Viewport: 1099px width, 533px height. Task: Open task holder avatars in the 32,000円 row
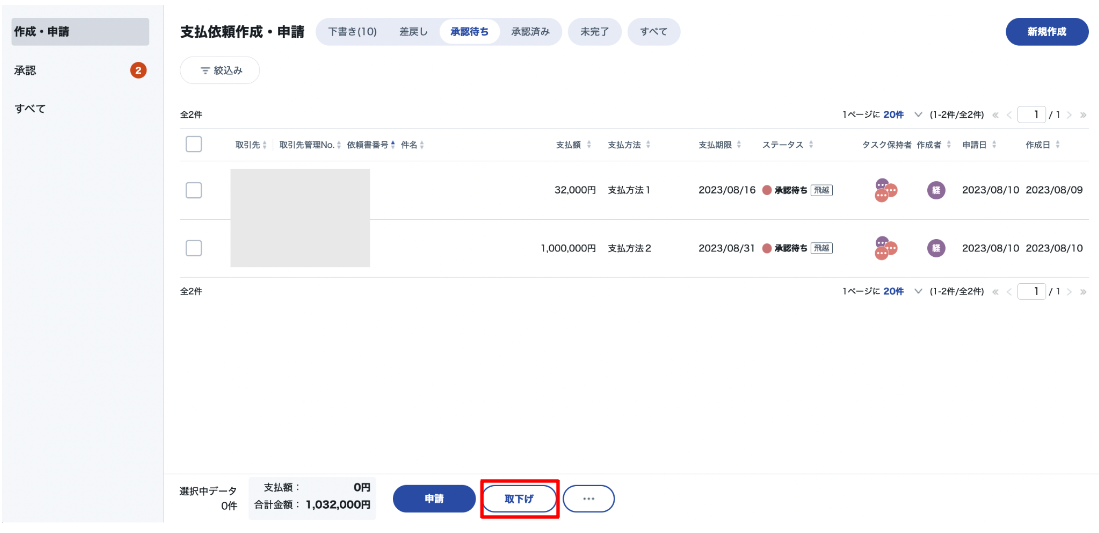[x=886, y=190]
